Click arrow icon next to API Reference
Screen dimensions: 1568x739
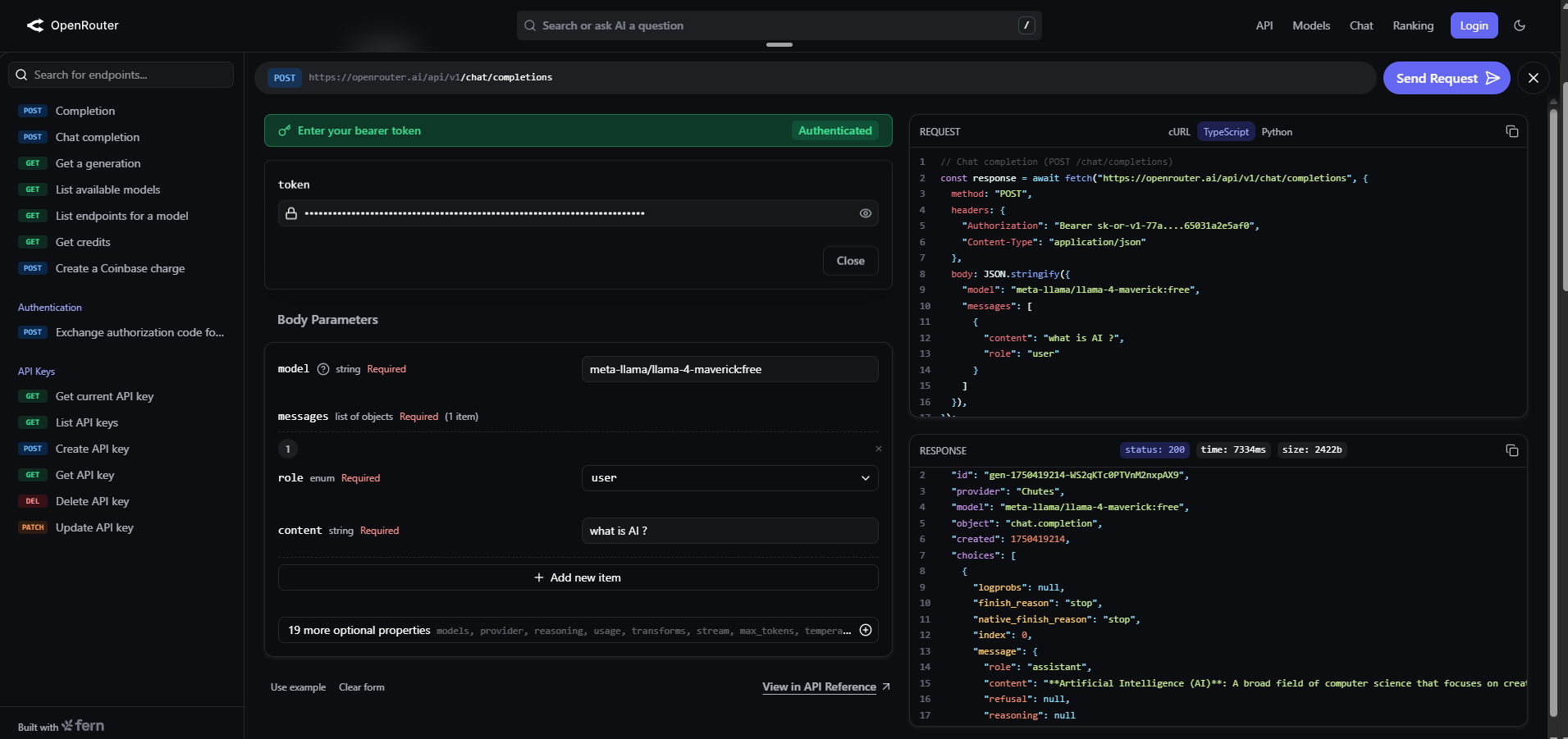pos(886,687)
